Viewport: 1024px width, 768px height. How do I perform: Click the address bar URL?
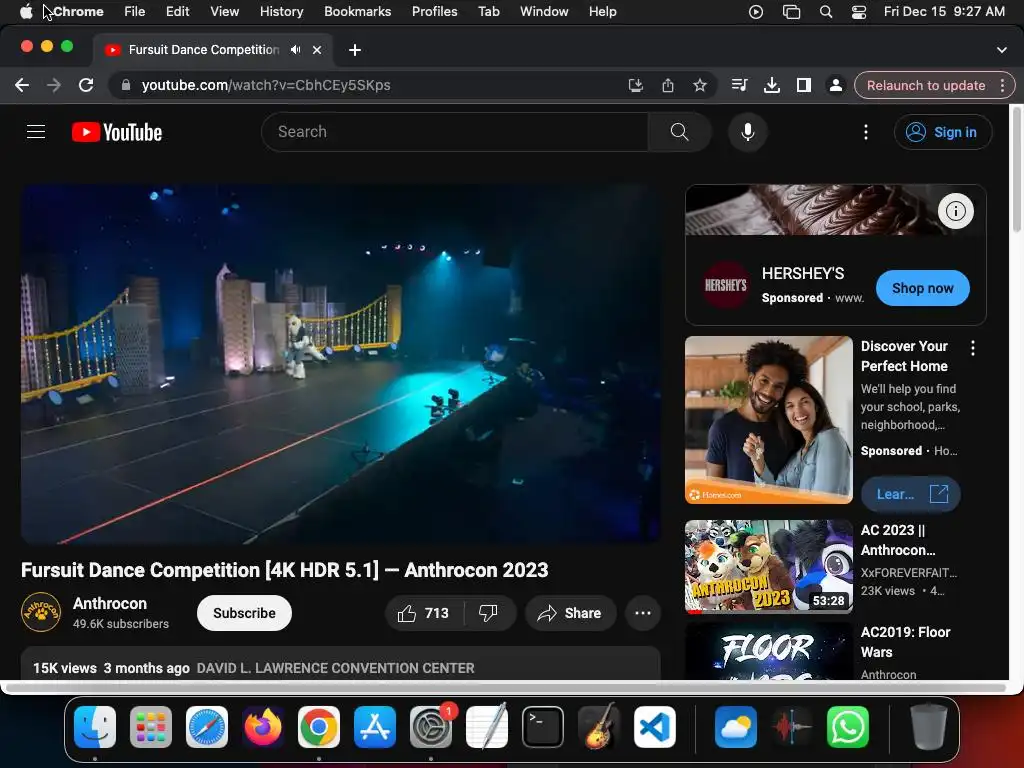point(266,85)
